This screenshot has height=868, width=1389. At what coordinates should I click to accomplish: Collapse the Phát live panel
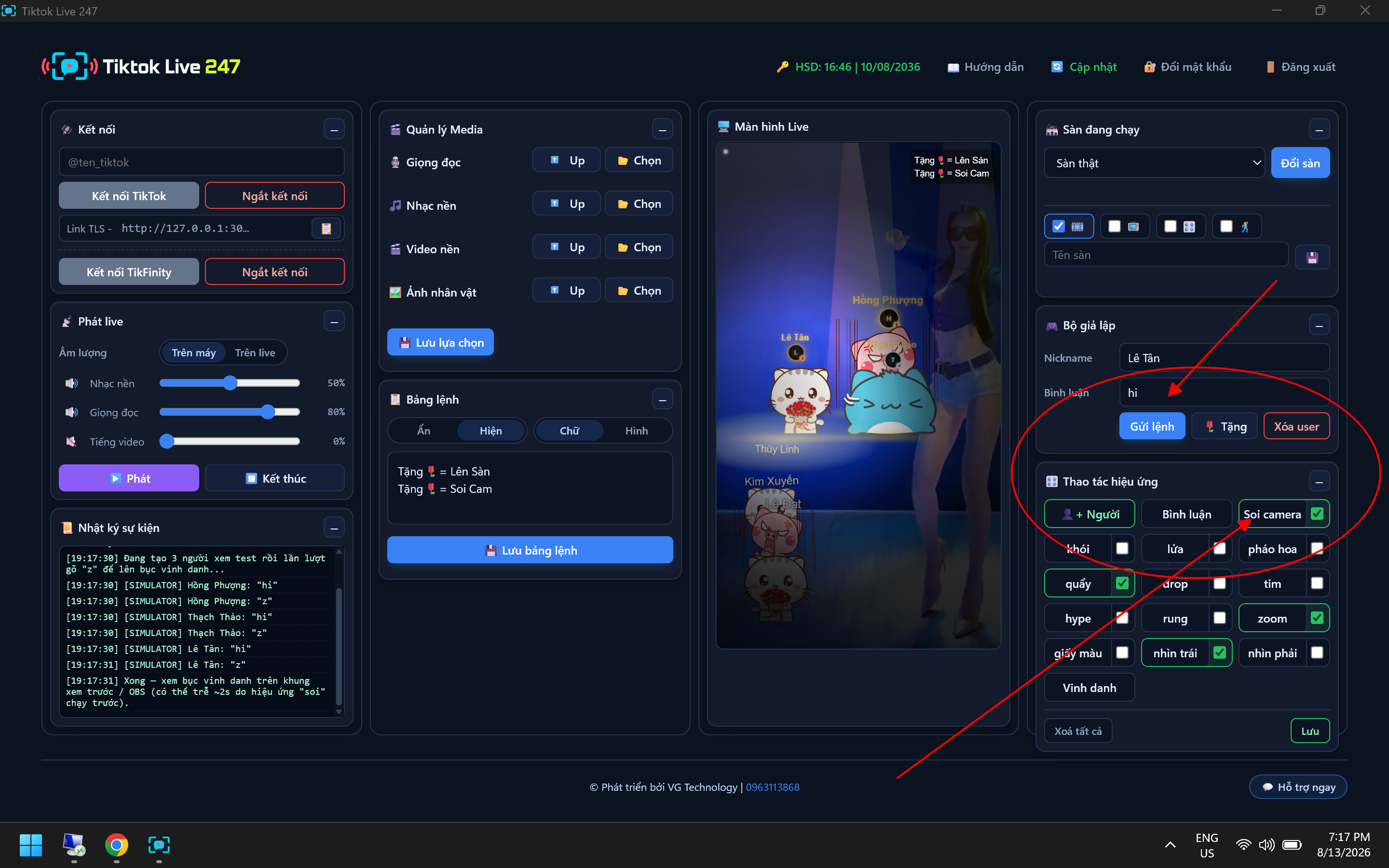[x=334, y=322]
